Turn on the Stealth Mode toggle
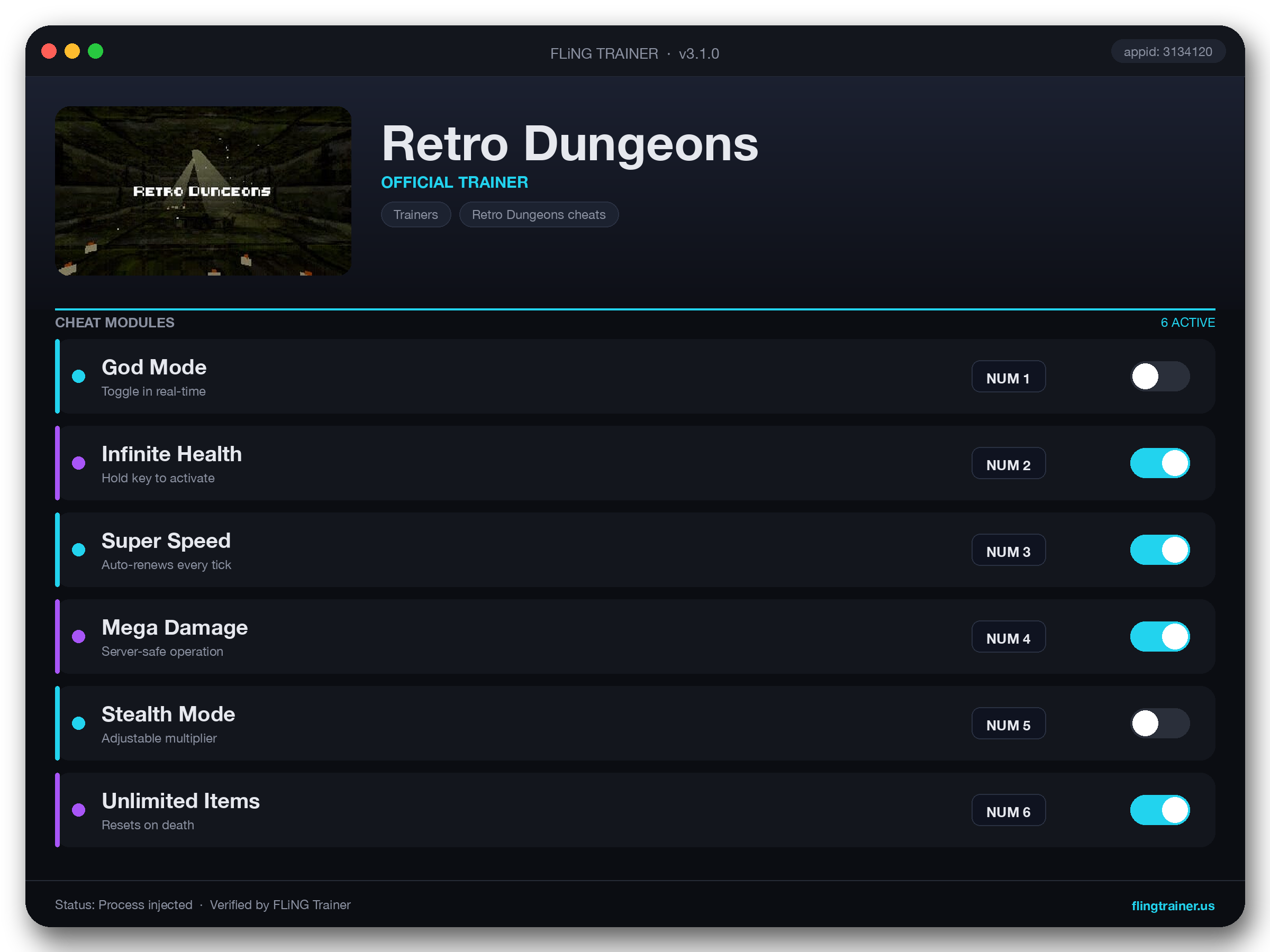This screenshot has height=952, width=1270. tap(1160, 723)
